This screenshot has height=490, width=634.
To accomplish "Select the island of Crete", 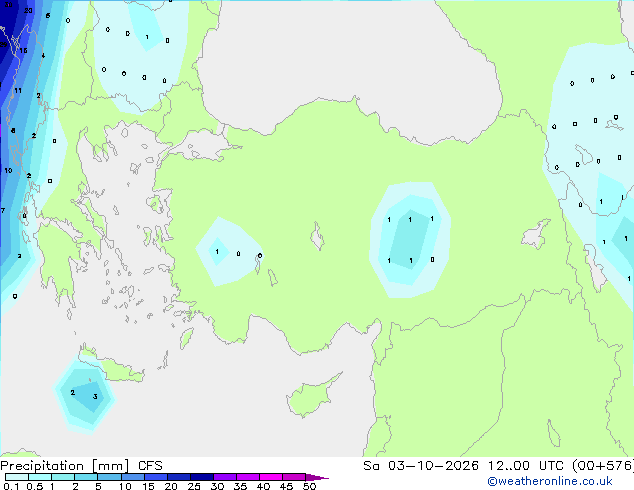I will pos(111,366).
